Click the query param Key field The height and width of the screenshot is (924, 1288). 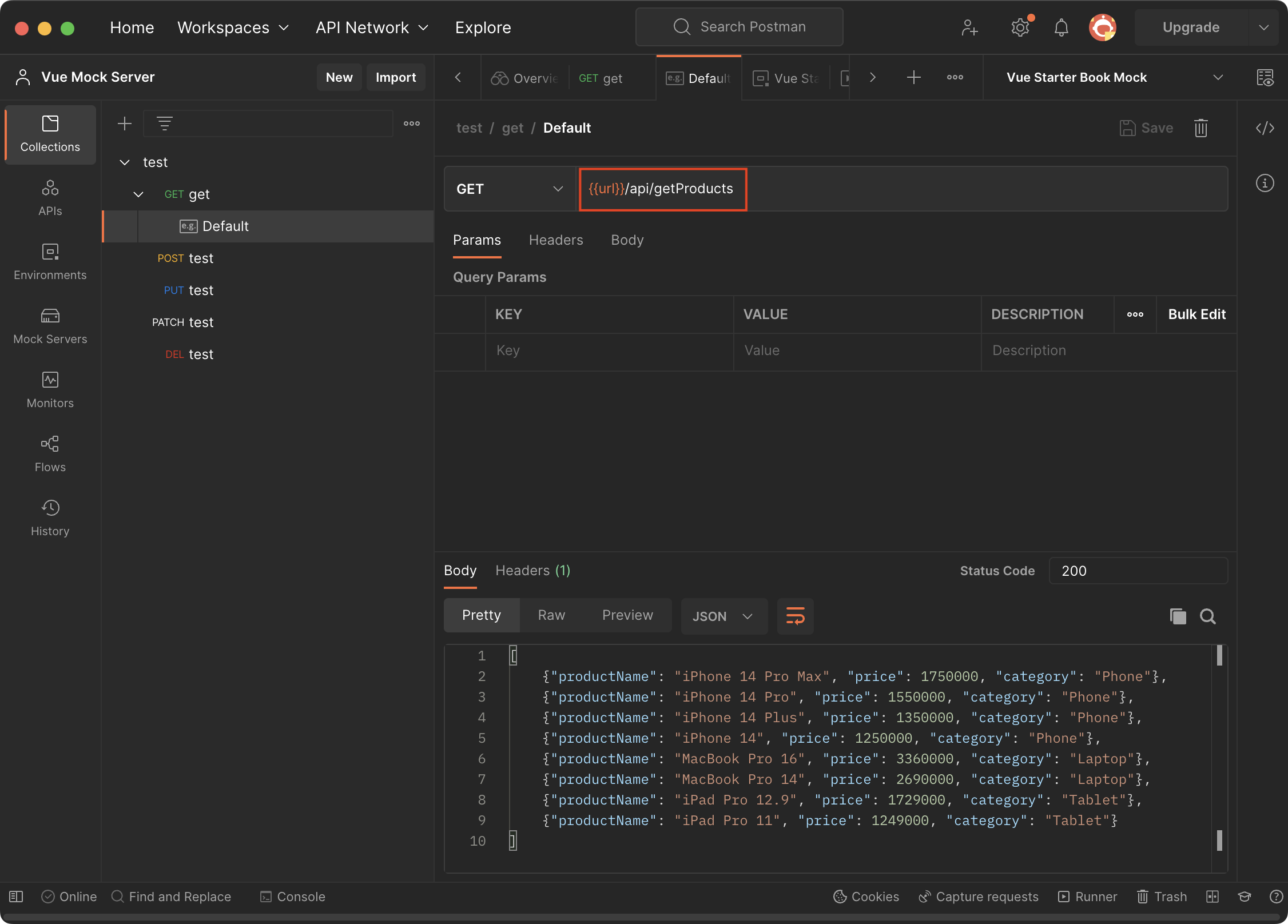610,351
